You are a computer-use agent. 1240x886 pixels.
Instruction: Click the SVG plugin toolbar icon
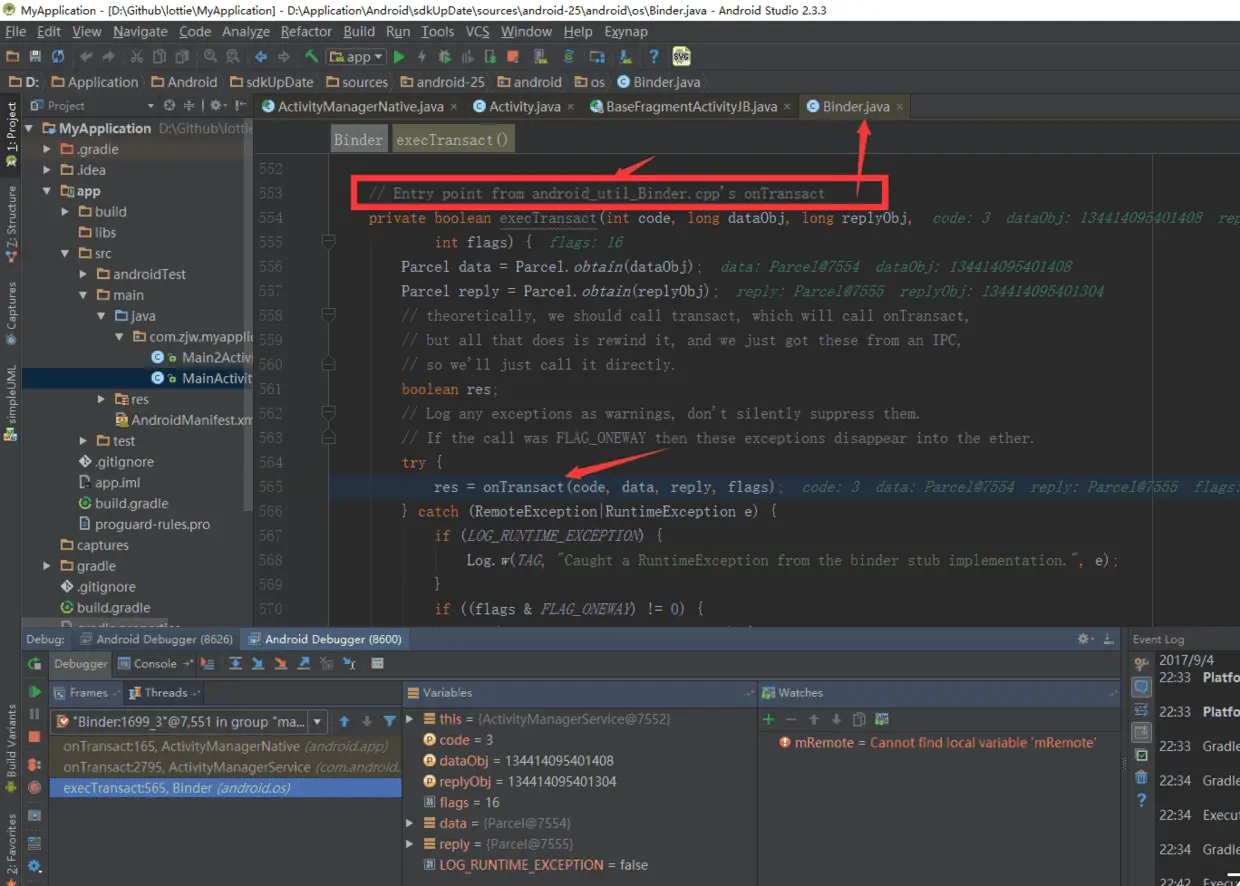pos(682,56)
